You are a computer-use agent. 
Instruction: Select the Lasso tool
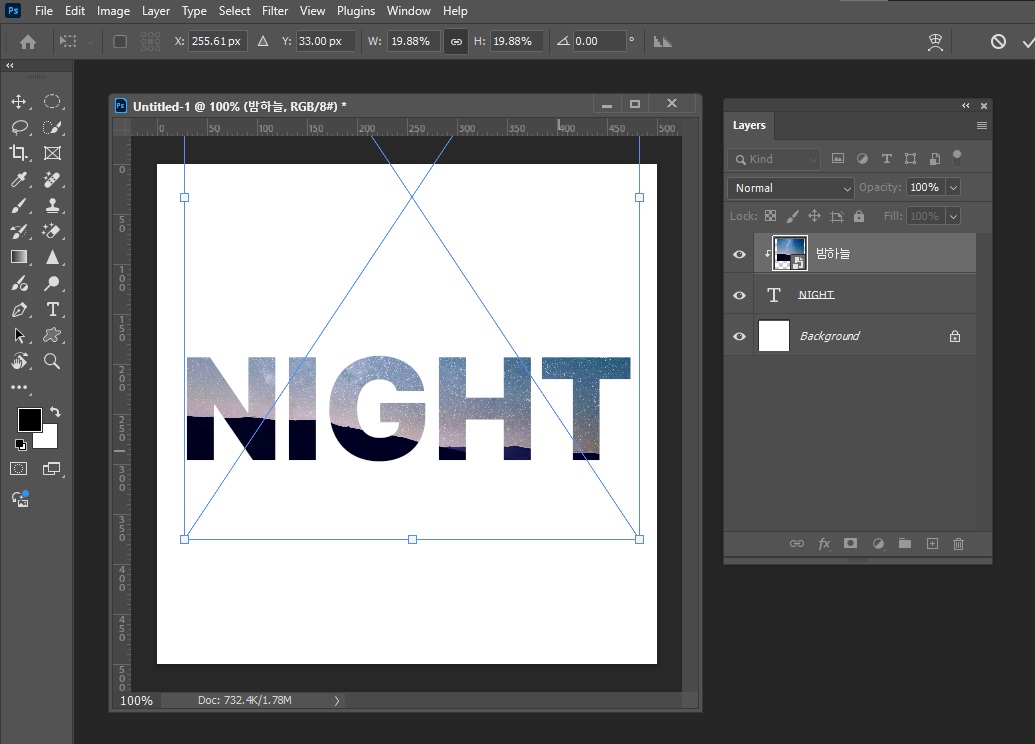click(x=19, y=127)
